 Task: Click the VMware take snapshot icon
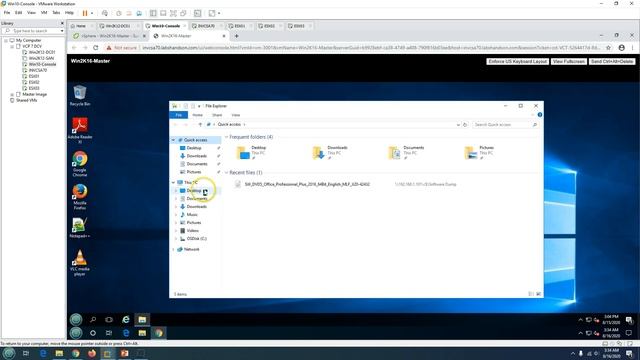click(119, 13)
